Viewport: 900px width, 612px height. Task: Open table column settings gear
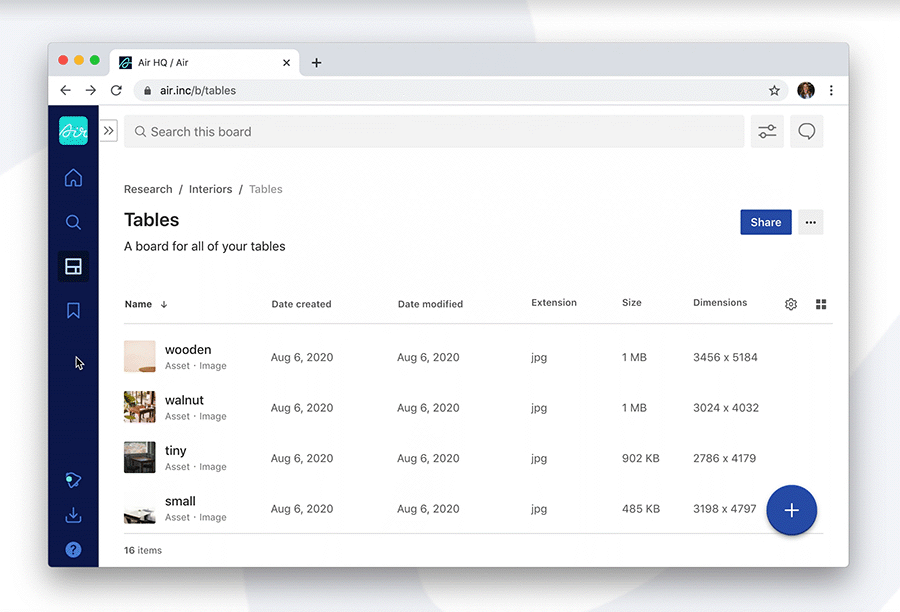point(791,304)
